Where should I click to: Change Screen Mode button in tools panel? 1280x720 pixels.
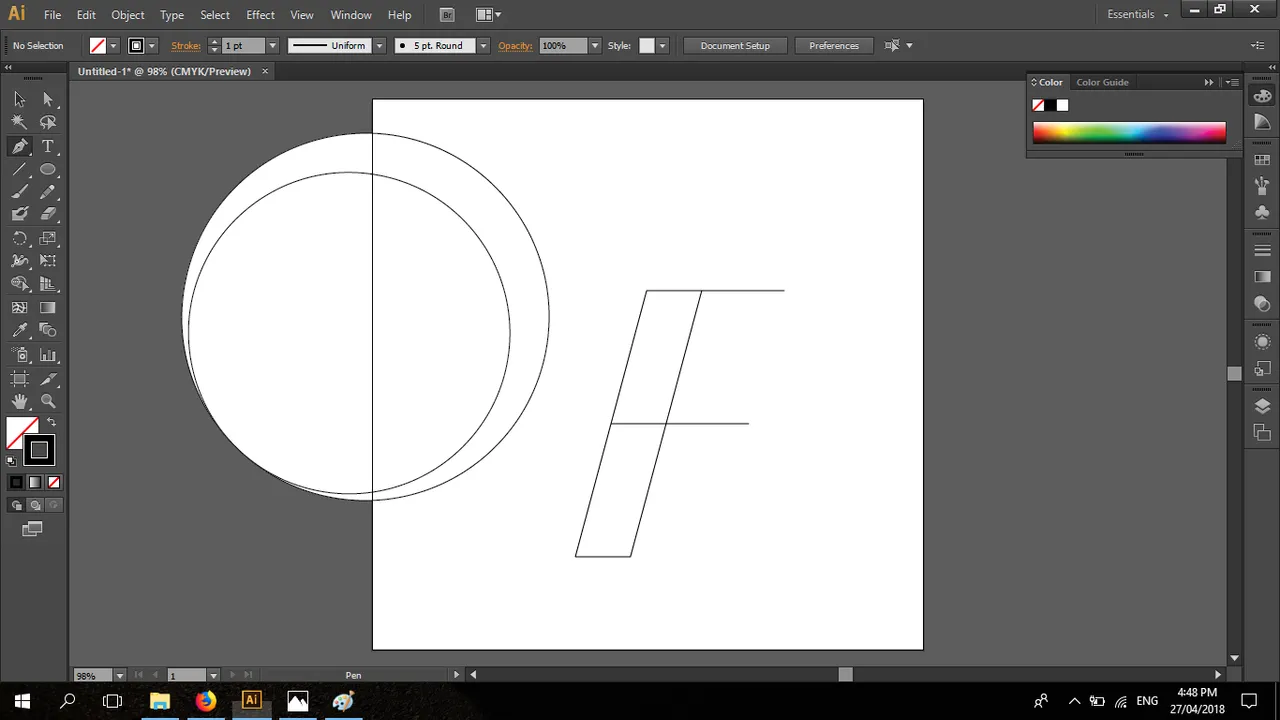point(32,529)
